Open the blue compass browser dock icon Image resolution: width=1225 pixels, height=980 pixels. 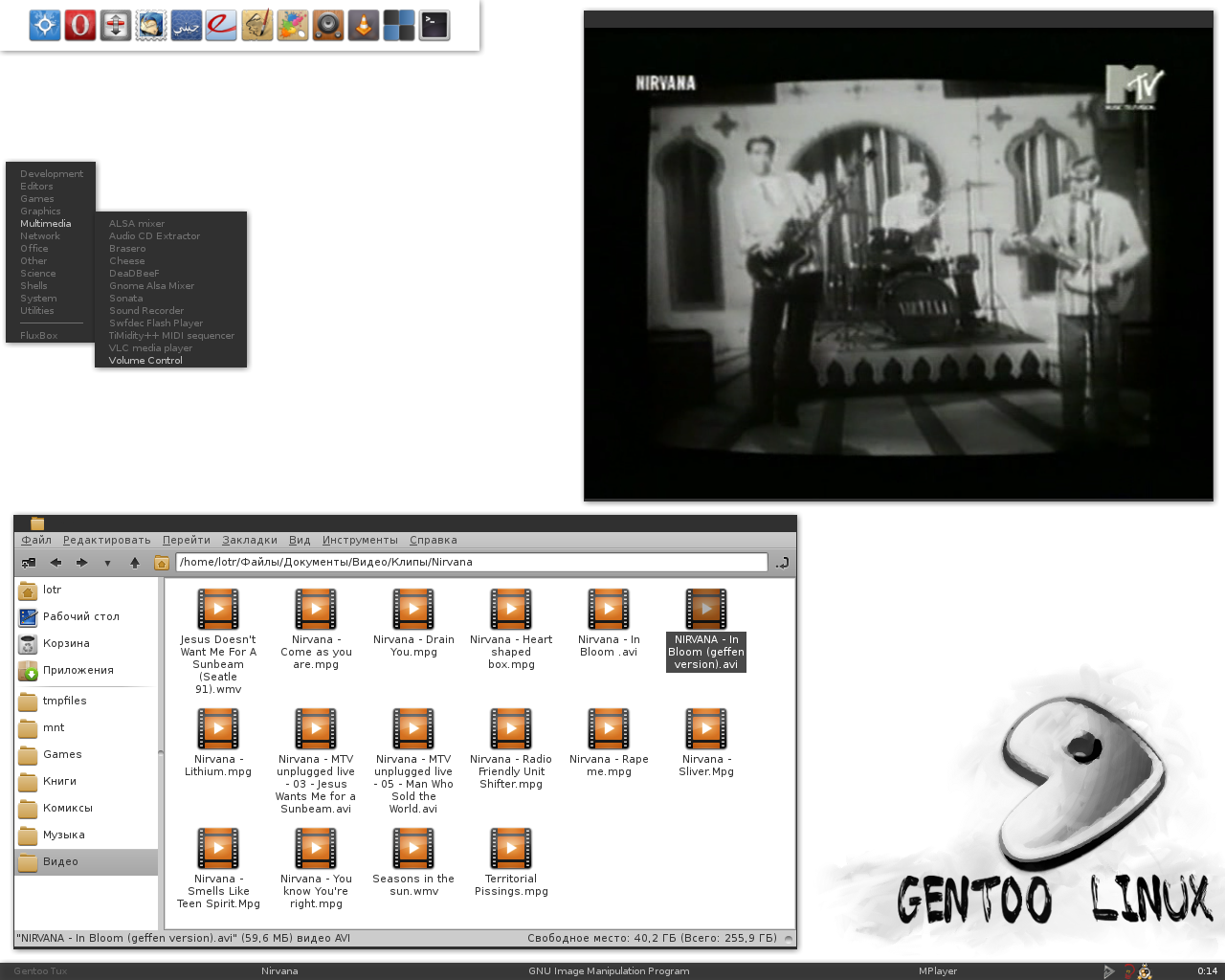pyautogui.click(x=45, y=25)
